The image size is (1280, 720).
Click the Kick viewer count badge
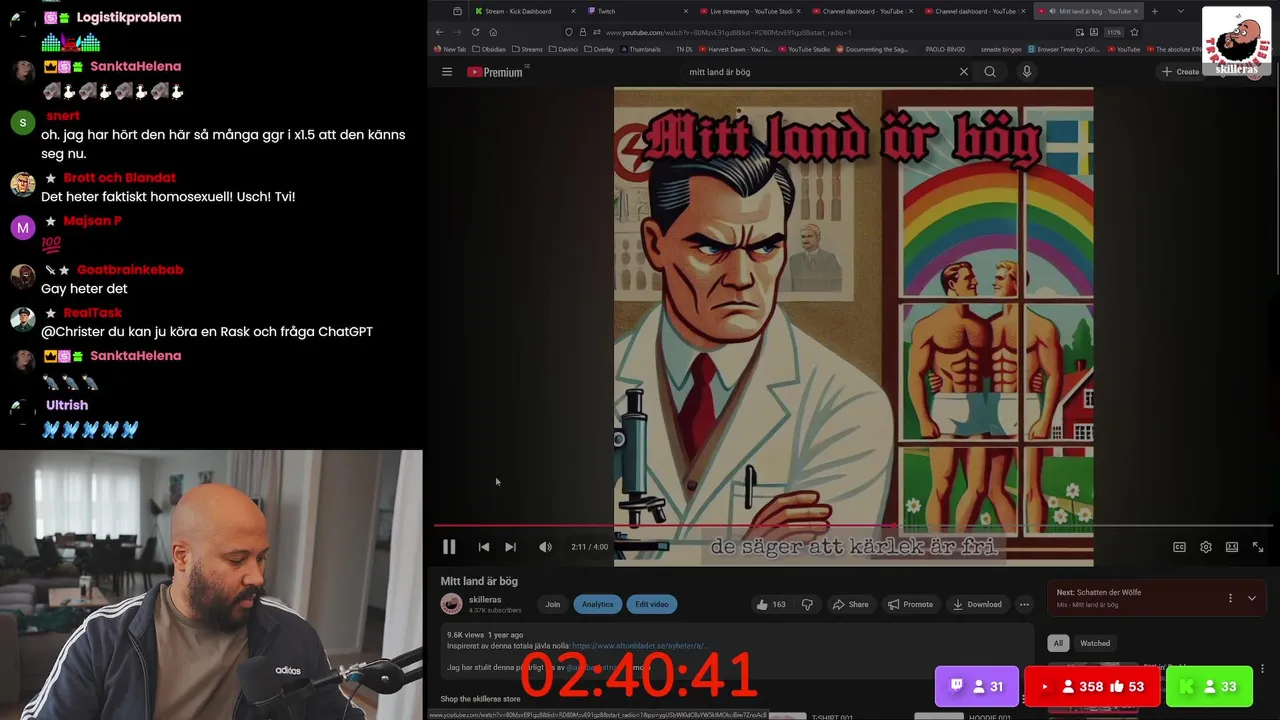pyautogui.click(x=1208, y=687)
